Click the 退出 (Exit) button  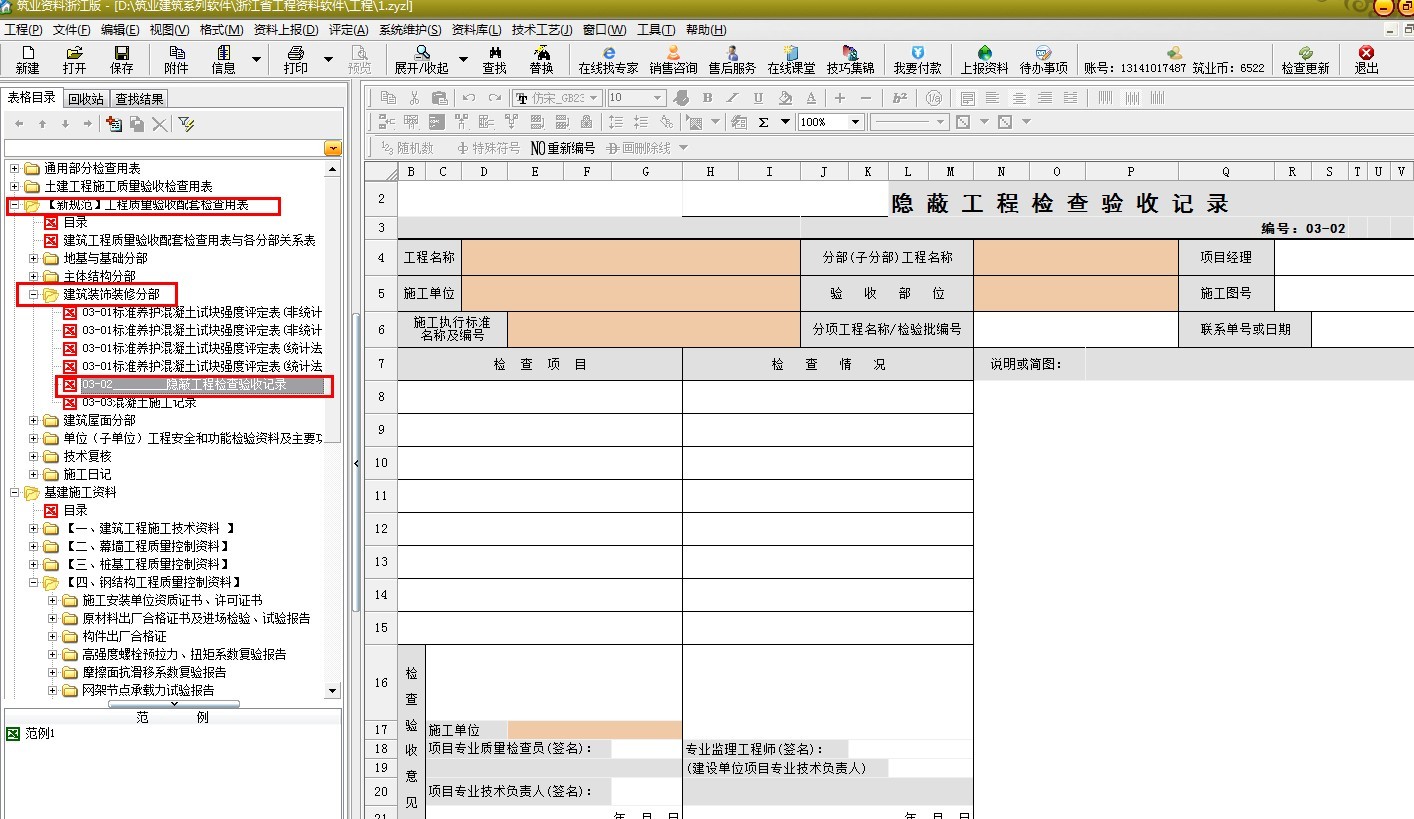pyautogui.click(x=1366, y=59)
